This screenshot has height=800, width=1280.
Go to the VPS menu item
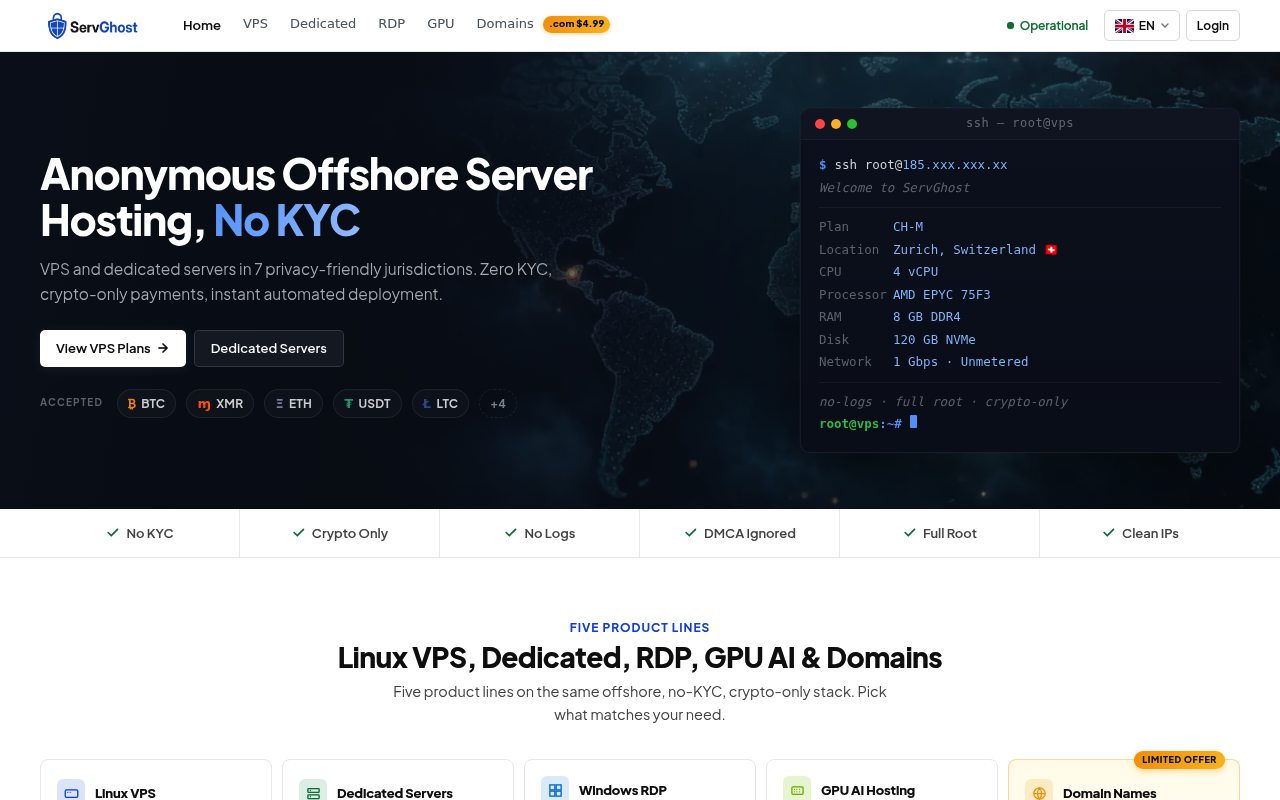tap(255, 24)
